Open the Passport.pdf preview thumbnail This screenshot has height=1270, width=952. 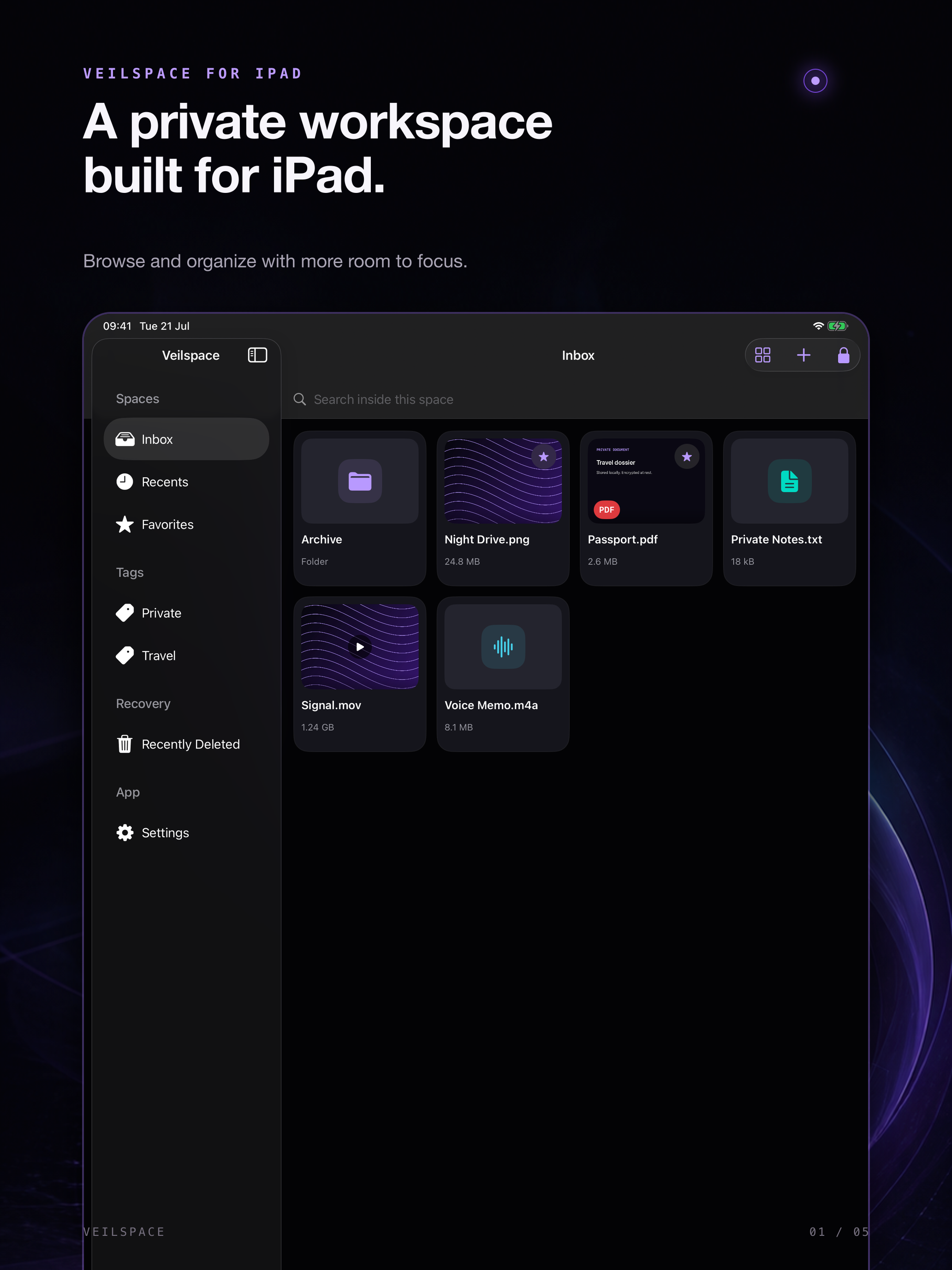[646, 481]
